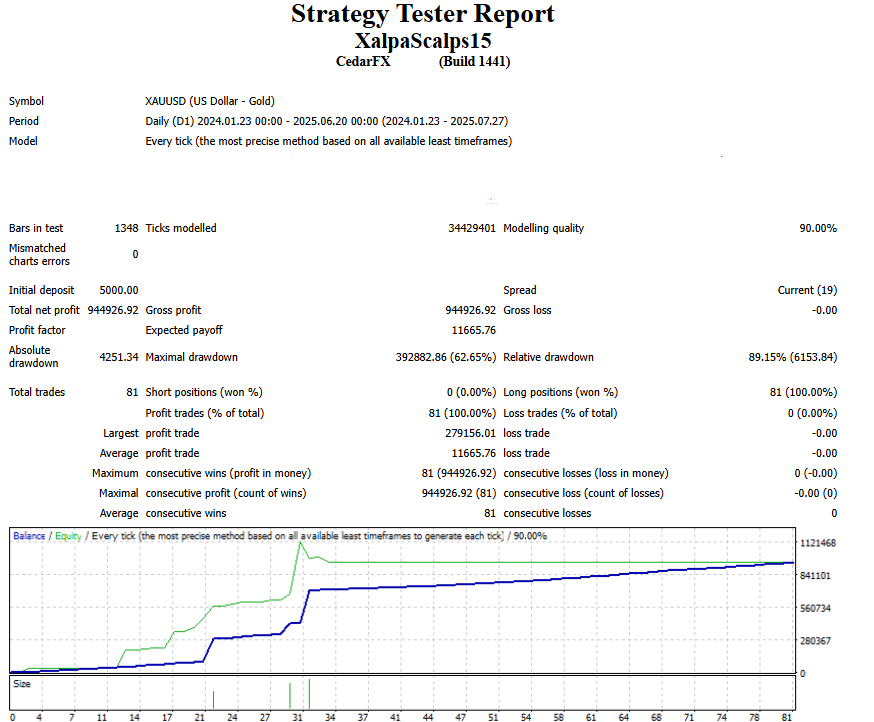Image resolution: width=874 pixels, height=722 pixels.
Task: Click expected payoff value 11665.76
Action: pyautogui.click(x=473, y=330)
